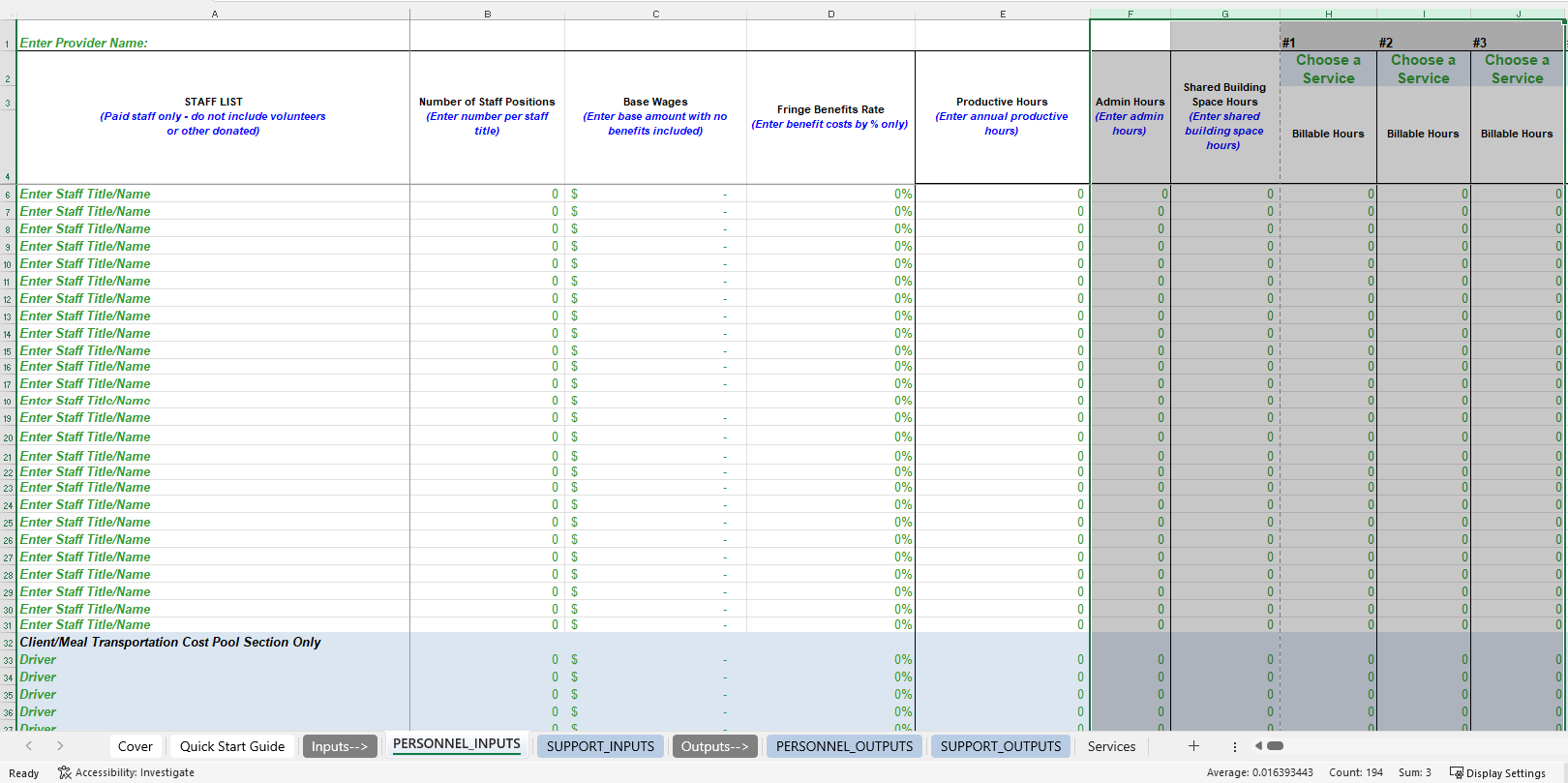The image size is (1568, 783).
Task: Click the Enter Provider Name cell
Action: pos(214,36)
